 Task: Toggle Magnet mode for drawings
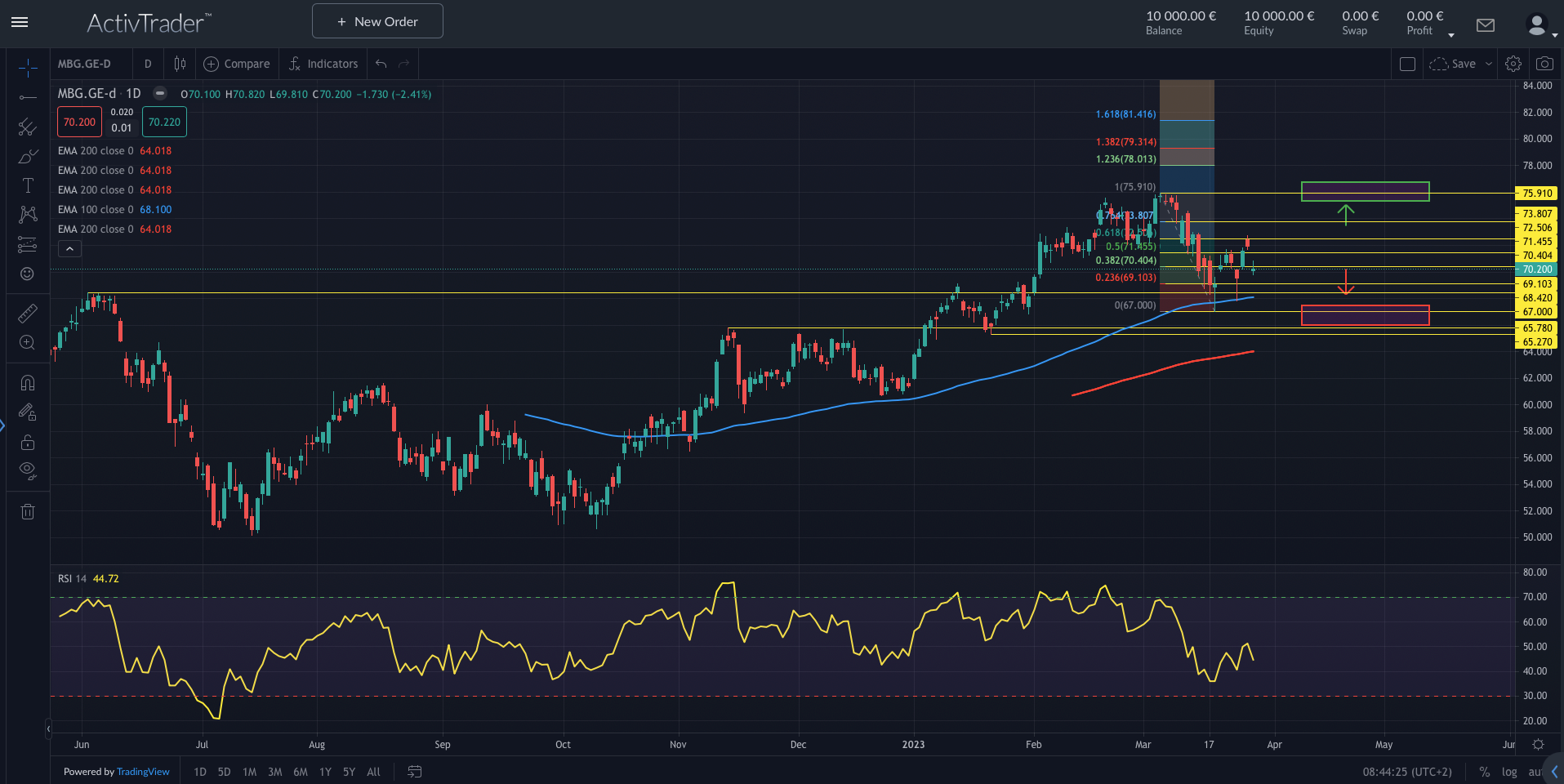point(27,383)
